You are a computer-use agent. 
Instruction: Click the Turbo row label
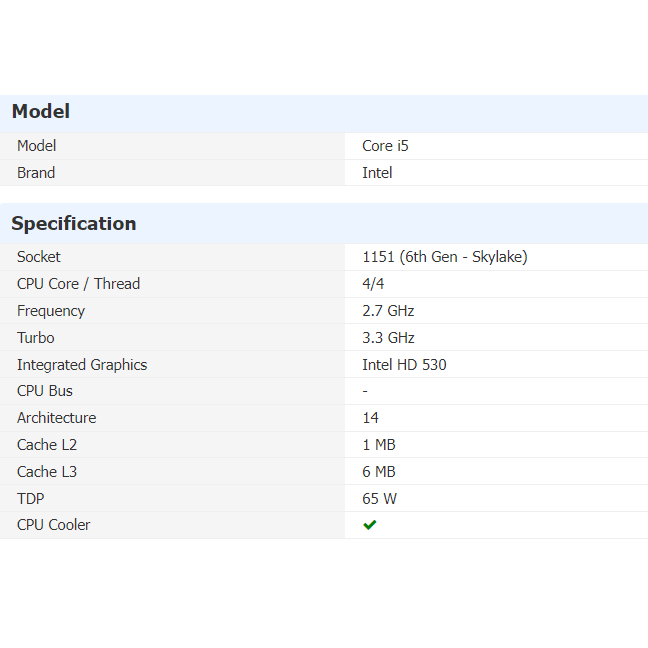(x=36, y=338)
